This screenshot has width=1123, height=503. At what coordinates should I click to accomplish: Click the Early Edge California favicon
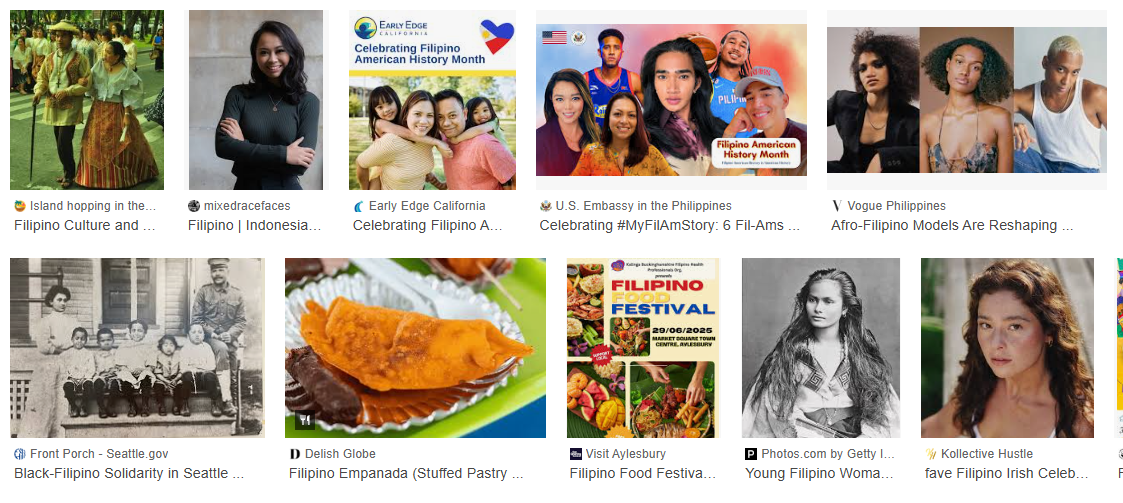pos(359,206)
